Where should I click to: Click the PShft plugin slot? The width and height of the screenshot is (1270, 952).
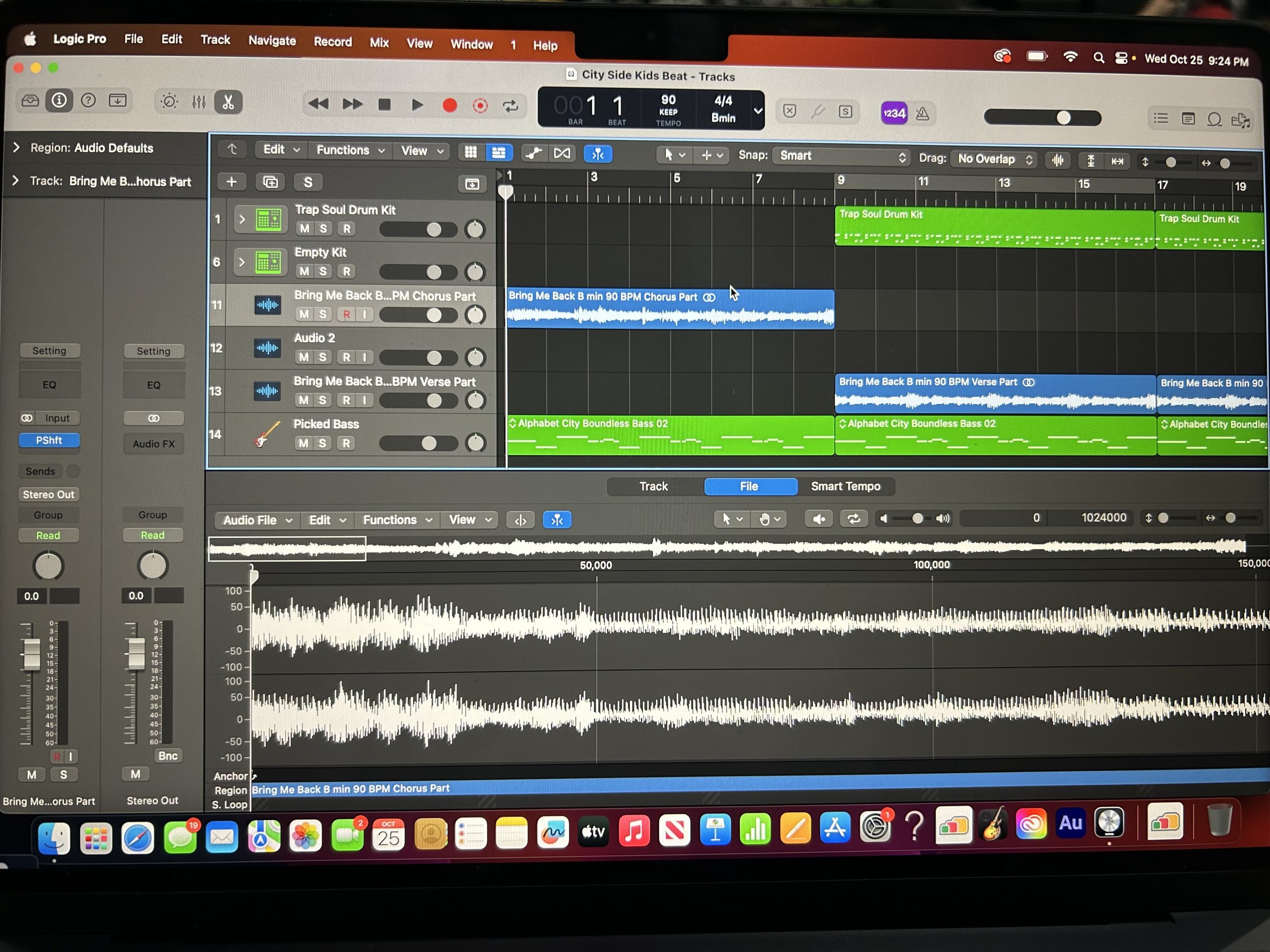click(49, 440)
